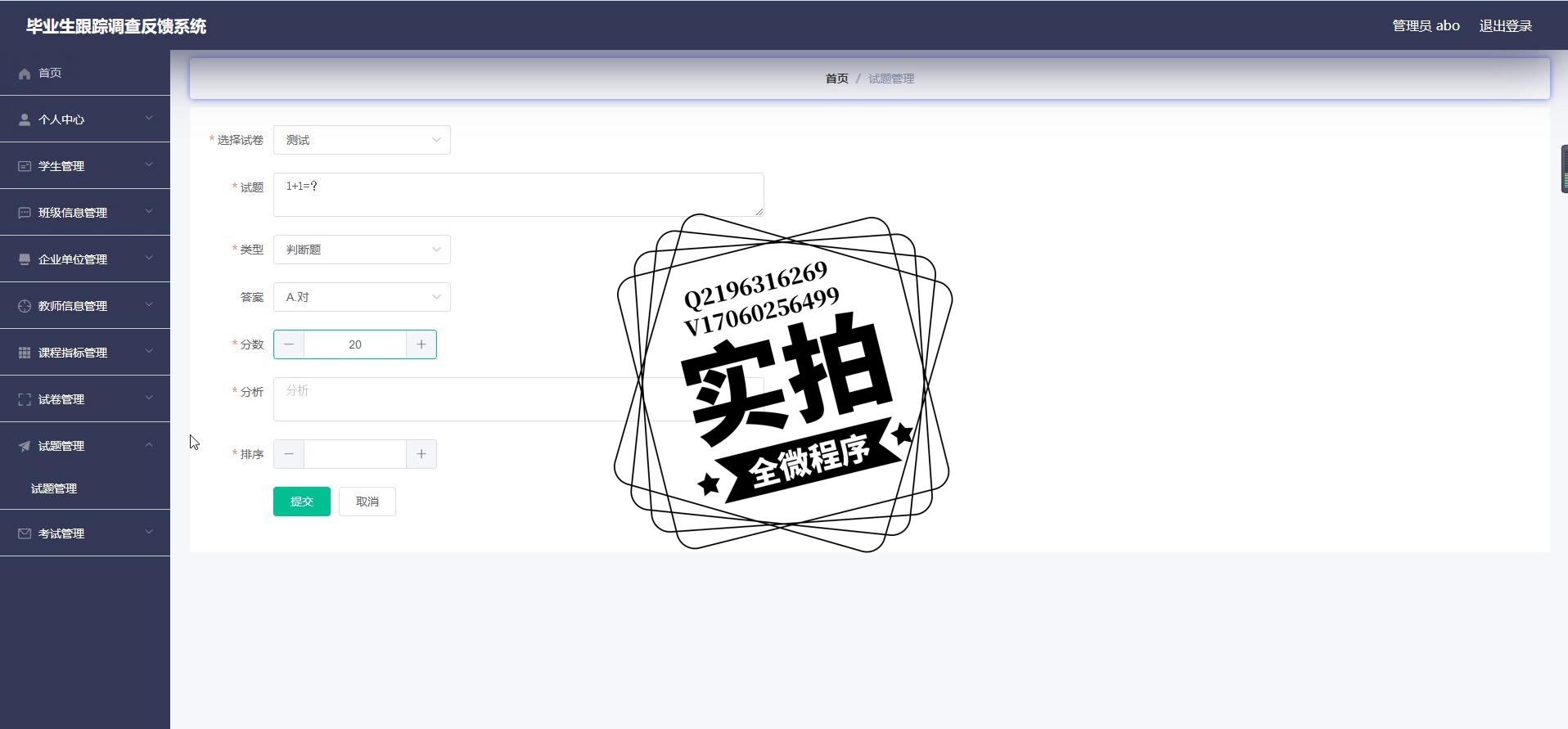Open the 答案 dropdown showing A.对
Viewport: 1568px width, 729px height.
362,297
